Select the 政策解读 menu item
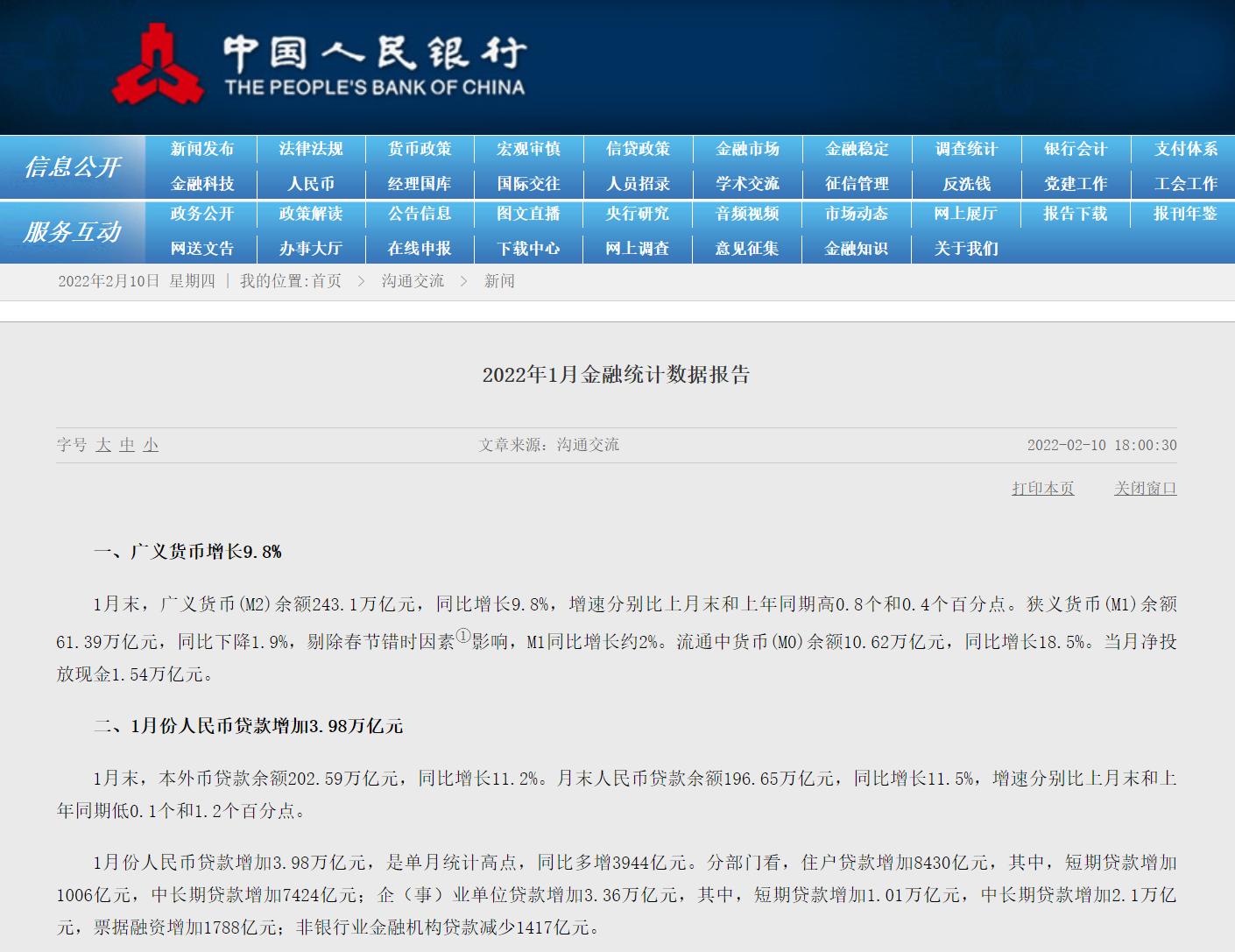This screenshot has height=952, width=1235. [x=311, y=214]
